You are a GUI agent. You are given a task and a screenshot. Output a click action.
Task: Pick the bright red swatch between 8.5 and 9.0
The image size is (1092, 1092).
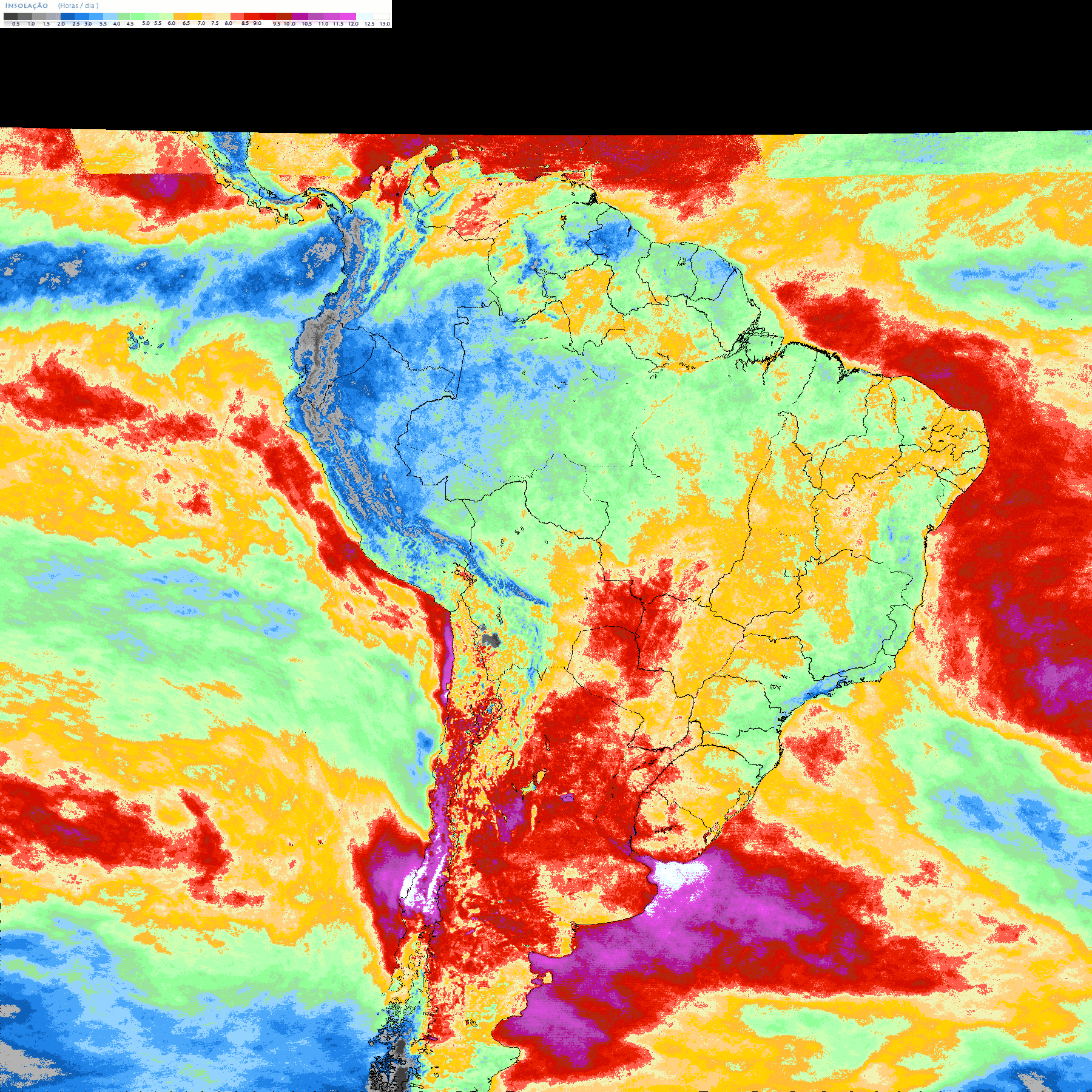[252, 16]
